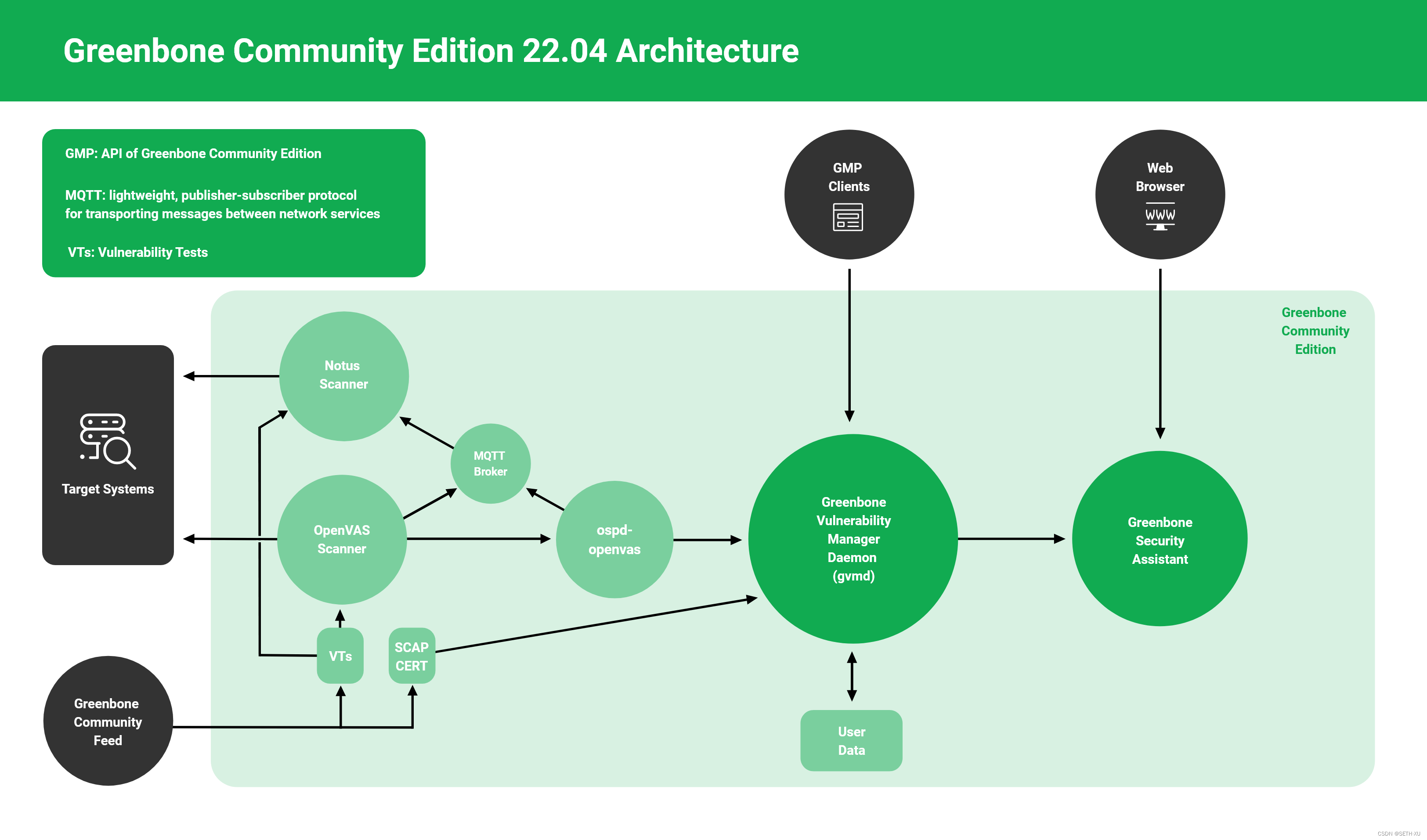
Task: Click the OpenVAS Scanner circle
Action: (x=341, y=539)
